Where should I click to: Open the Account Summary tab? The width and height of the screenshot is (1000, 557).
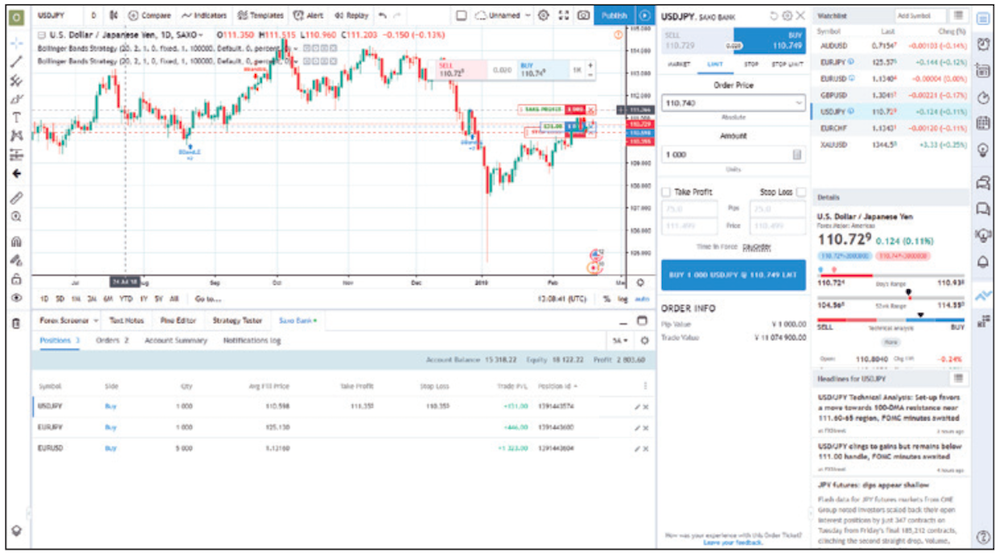coord(175,341)
